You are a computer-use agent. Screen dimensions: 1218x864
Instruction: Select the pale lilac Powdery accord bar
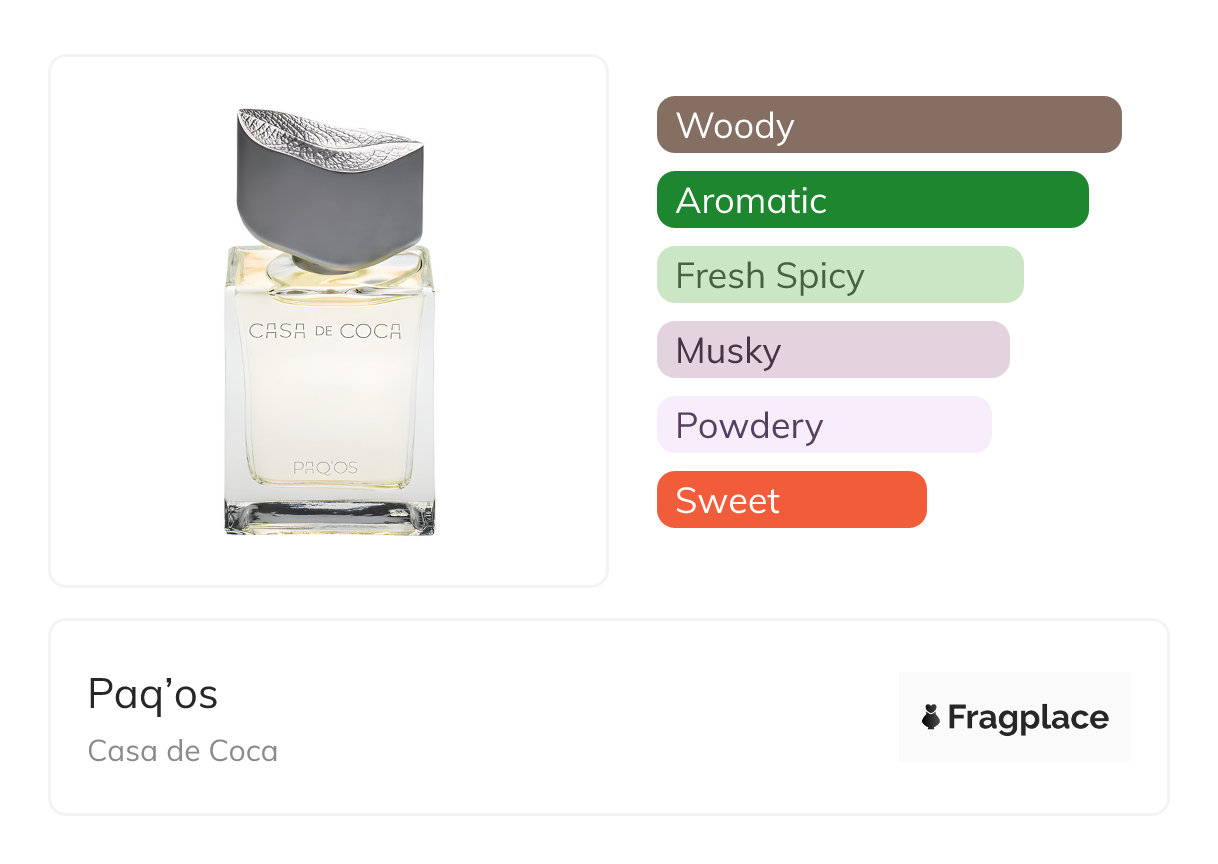[x=824, y=425]
